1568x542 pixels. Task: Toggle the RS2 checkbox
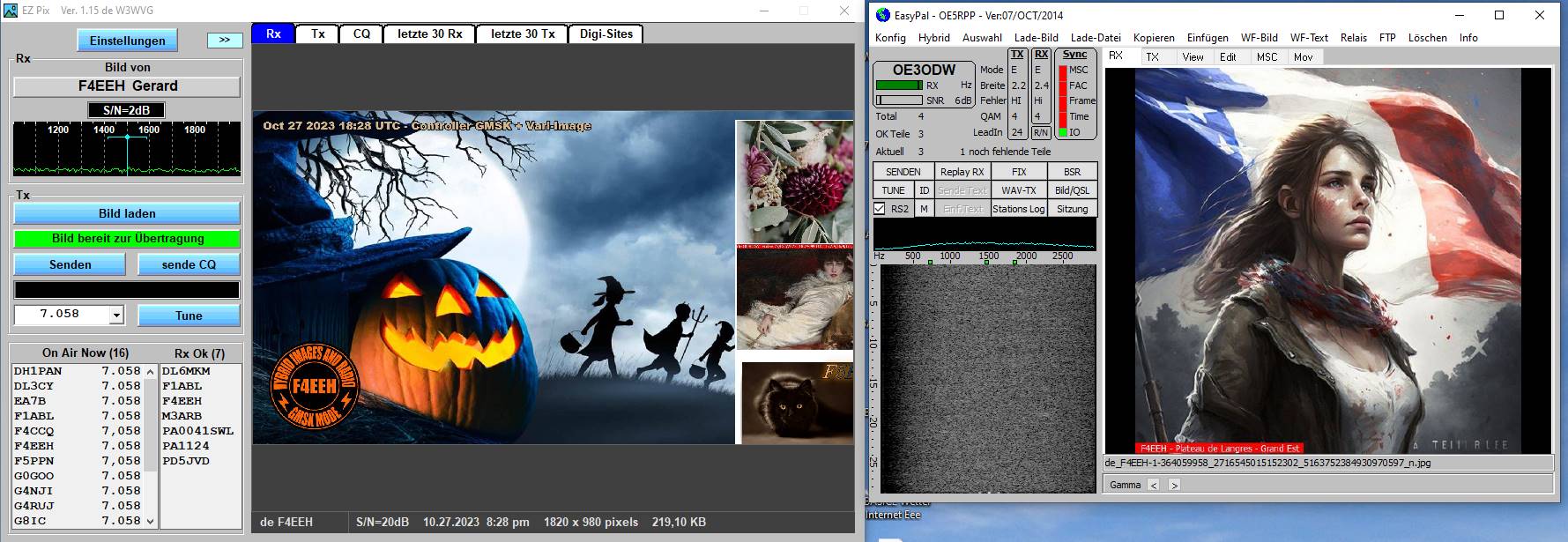[880, 209]
